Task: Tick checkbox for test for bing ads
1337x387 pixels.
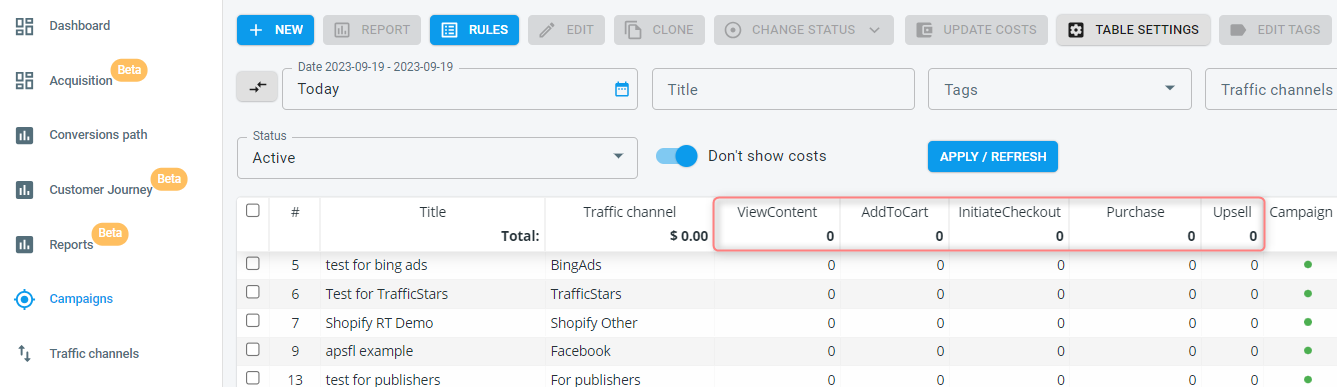Action: pos(253,265)
